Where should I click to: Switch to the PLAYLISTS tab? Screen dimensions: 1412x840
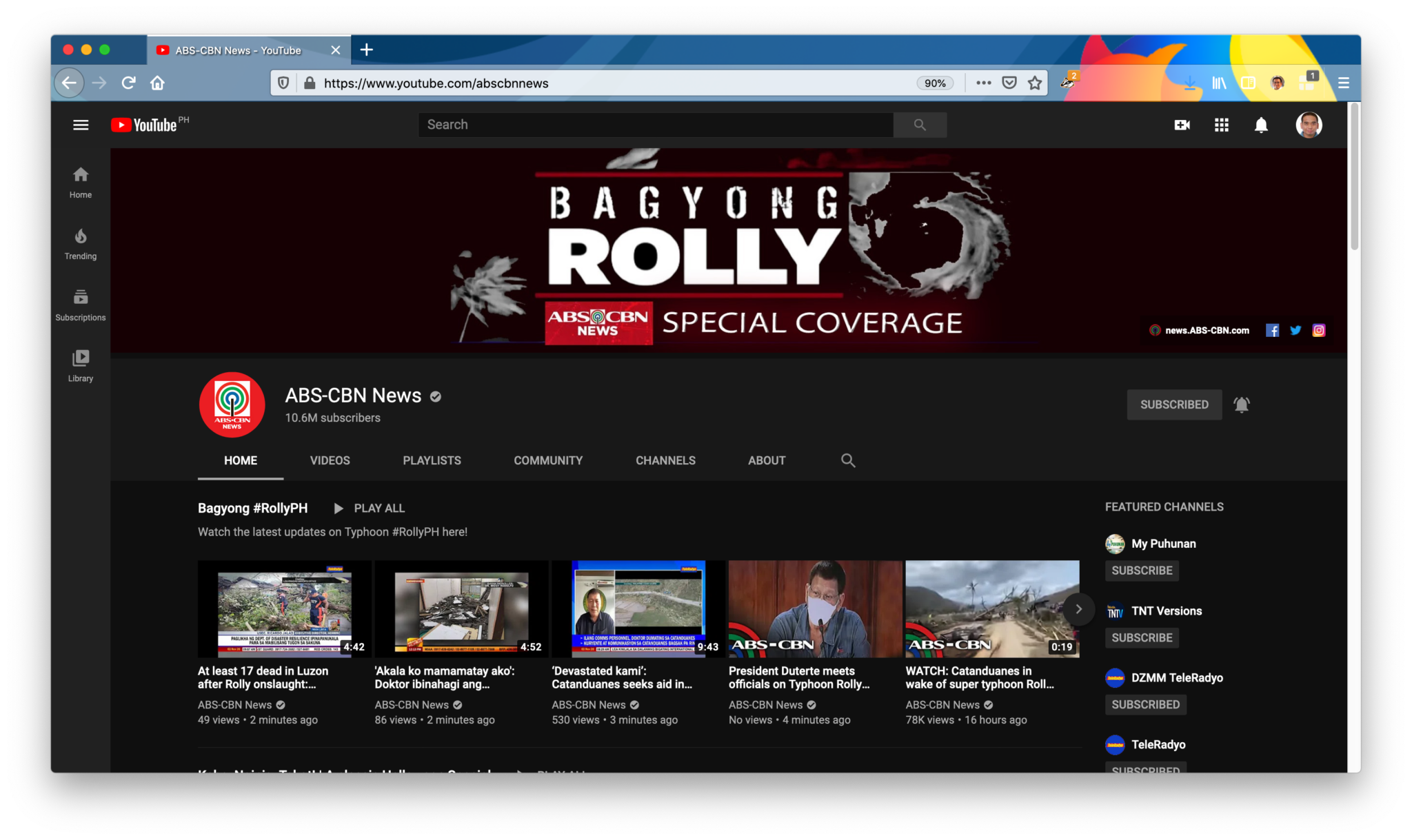point(432,460)
